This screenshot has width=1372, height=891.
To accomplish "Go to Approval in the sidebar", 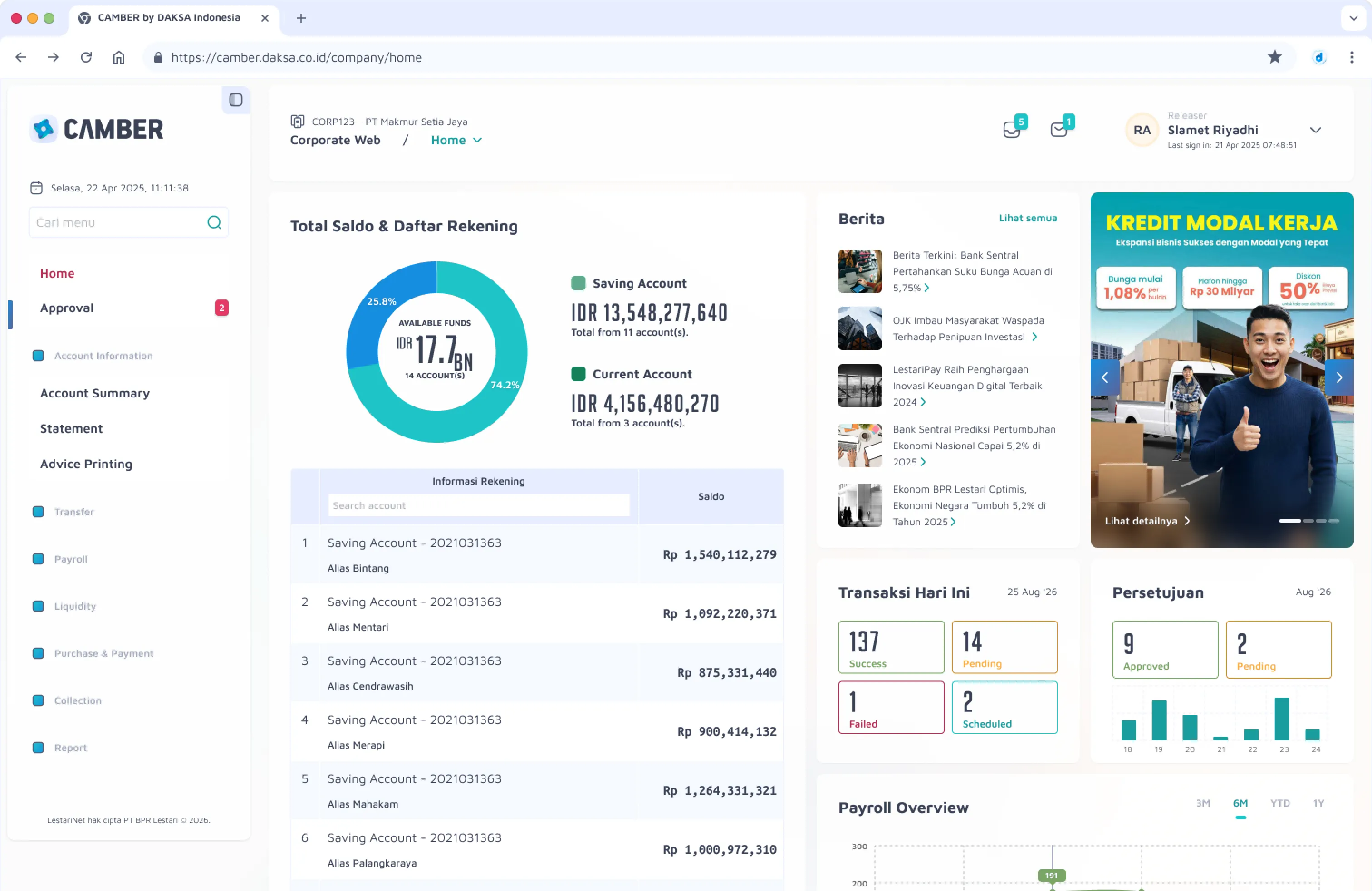I will tap(67, 308).
